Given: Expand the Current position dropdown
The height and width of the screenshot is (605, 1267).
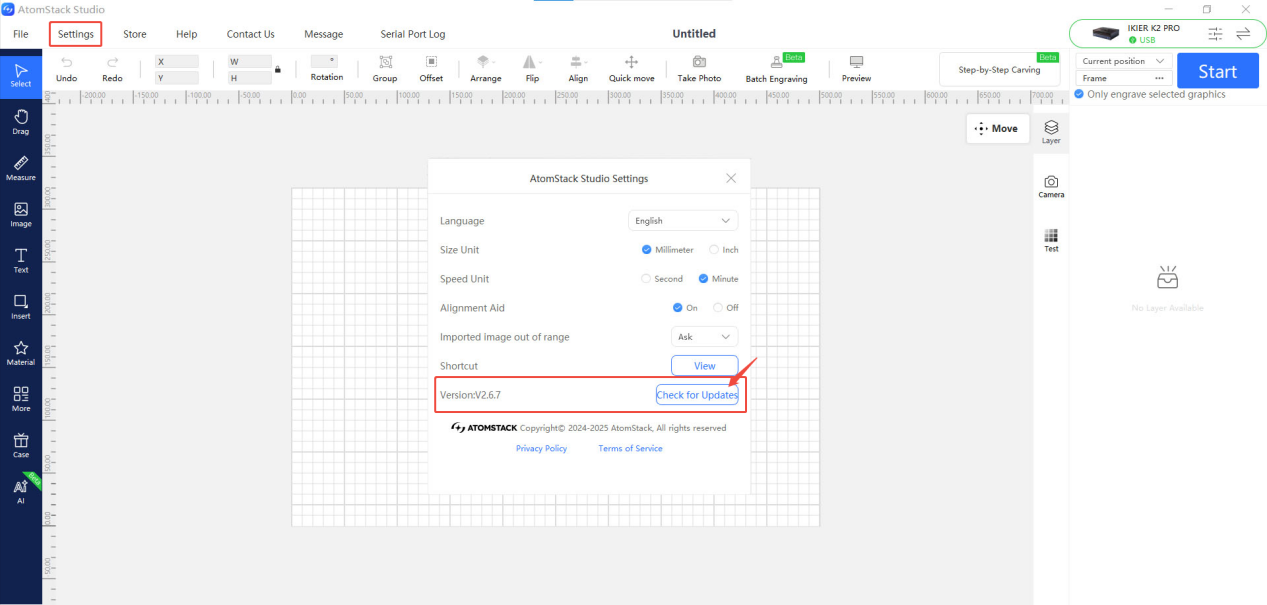Looking at the screenshot, I should (x=1123, y=61).
